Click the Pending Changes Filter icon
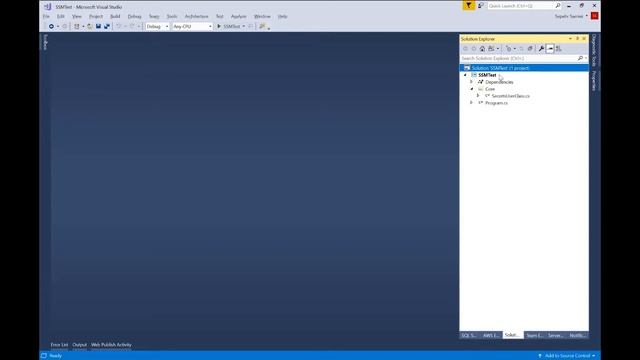Screen dimensions: 640x360 tap(510, 49)
